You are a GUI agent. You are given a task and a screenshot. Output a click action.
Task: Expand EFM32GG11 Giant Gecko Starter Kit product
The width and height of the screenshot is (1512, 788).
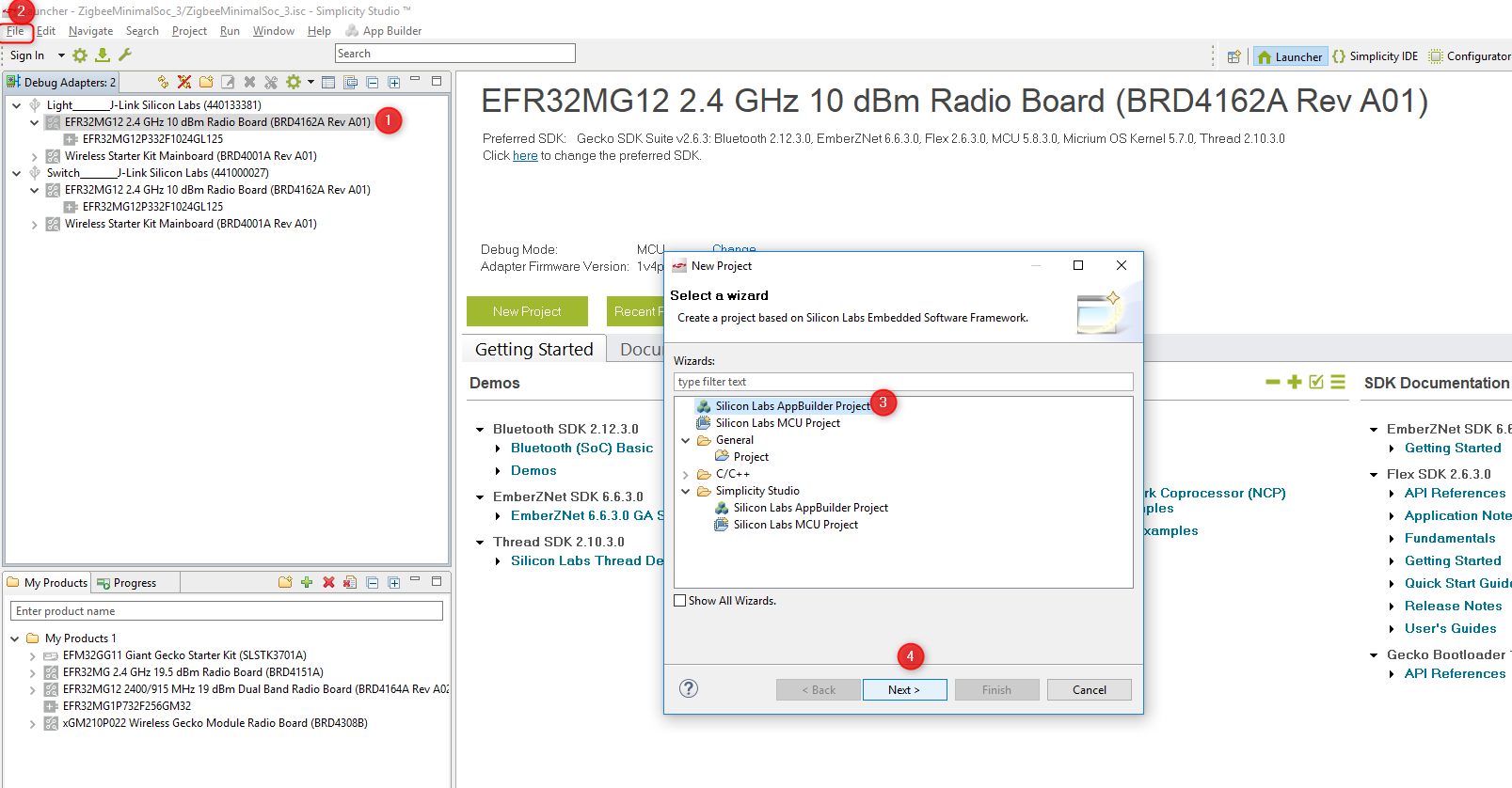(32, 656)
